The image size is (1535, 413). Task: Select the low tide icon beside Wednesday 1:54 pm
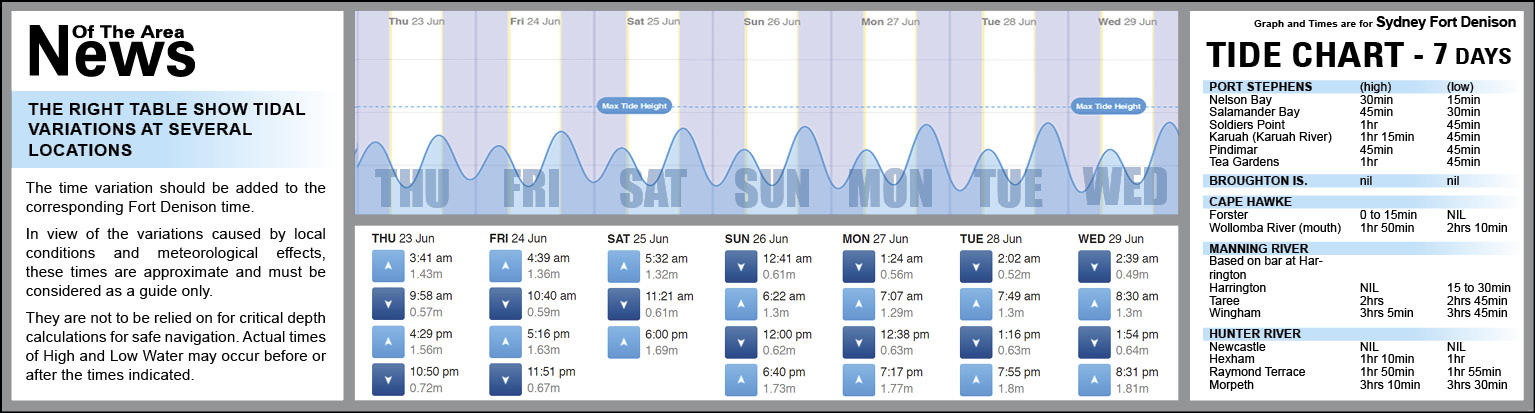tap(1095, 342)
